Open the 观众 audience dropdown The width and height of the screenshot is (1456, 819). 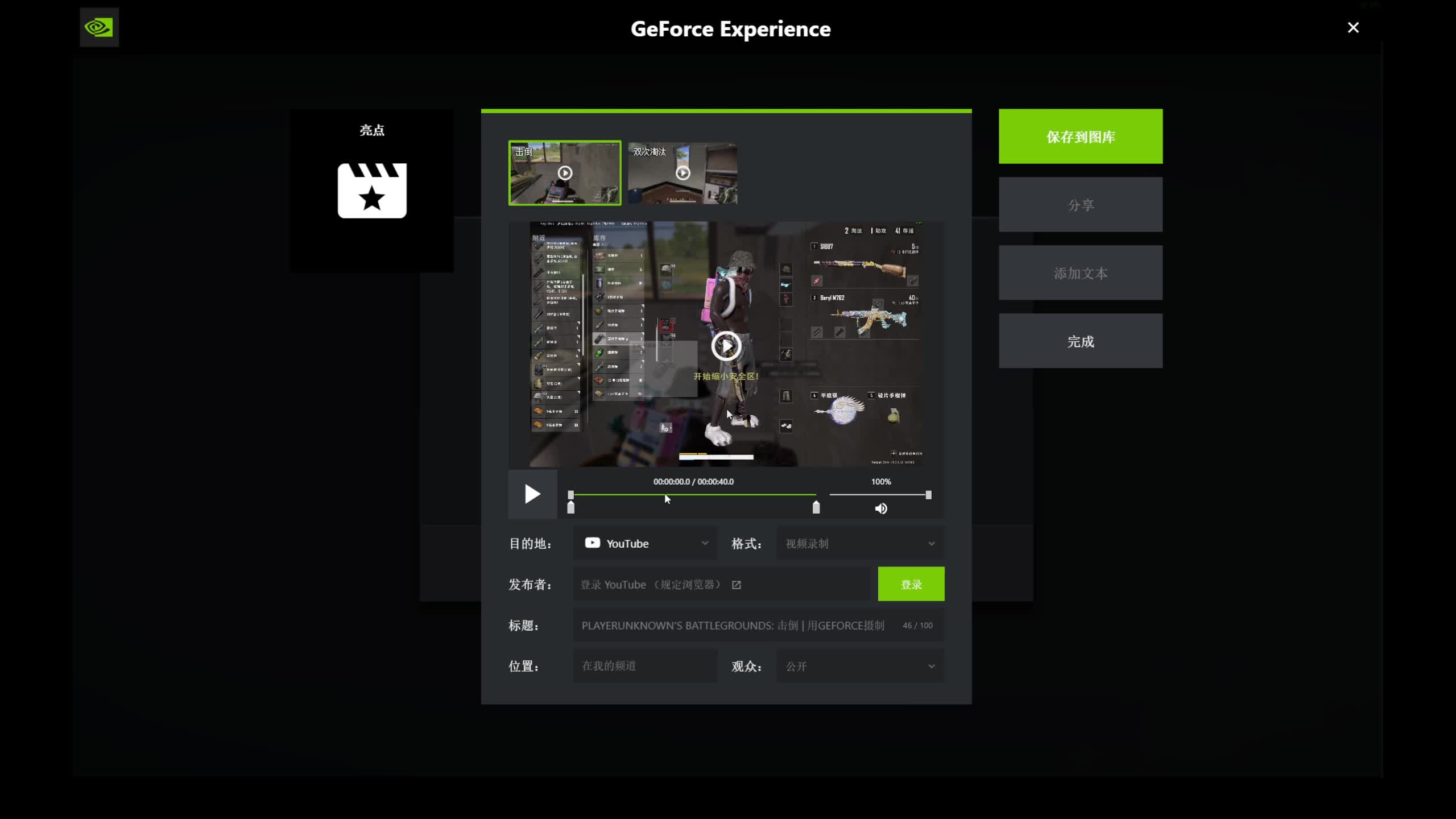[860, 666]
